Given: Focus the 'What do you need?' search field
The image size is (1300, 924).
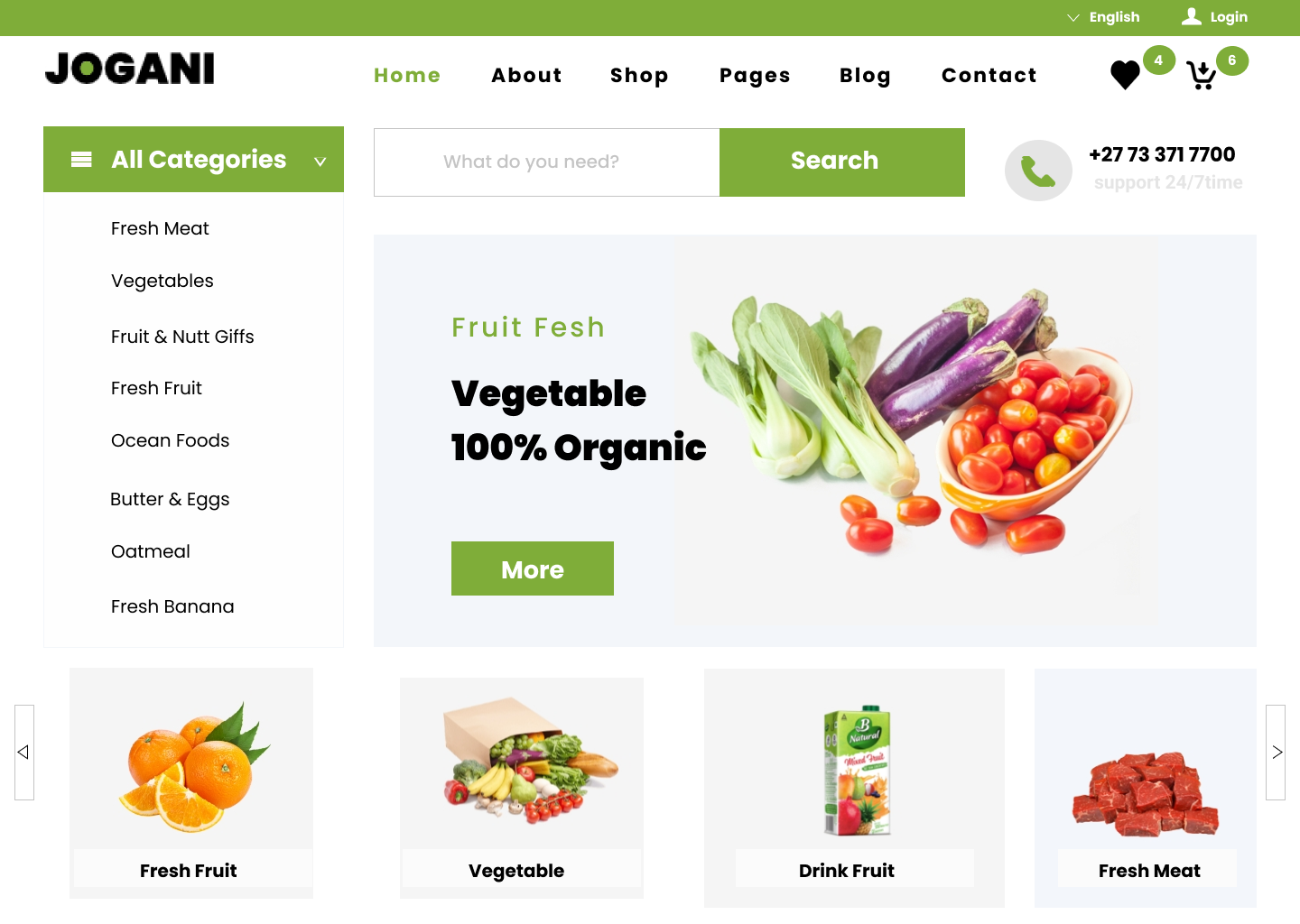Looking at the screenshot, I should pos(547,162).
